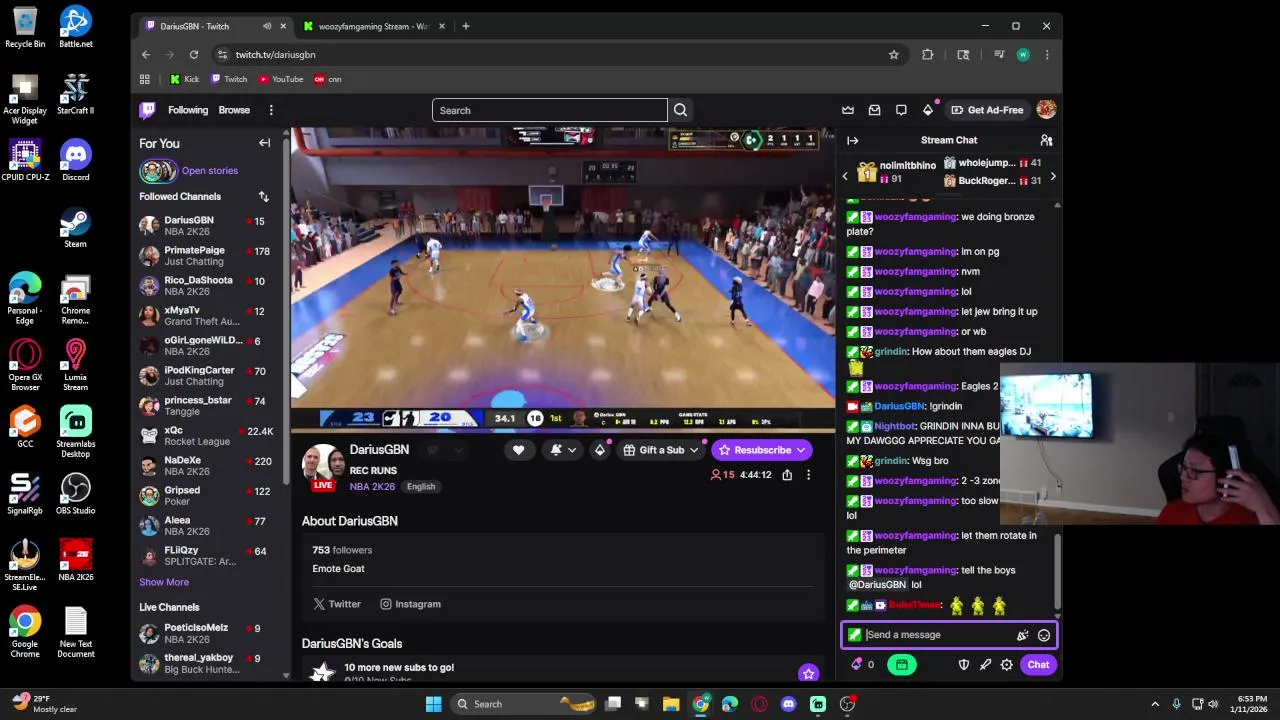Open OBS Studio from the taskbar
Screen dimensions: 1280x720
coord(847,704)
